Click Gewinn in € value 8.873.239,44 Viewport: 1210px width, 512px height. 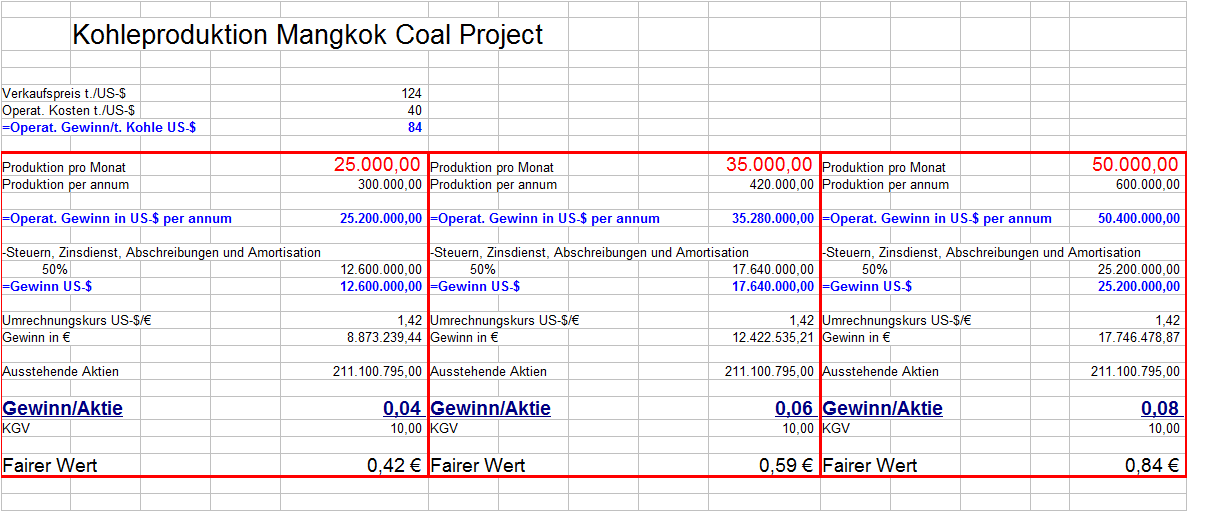384,338
